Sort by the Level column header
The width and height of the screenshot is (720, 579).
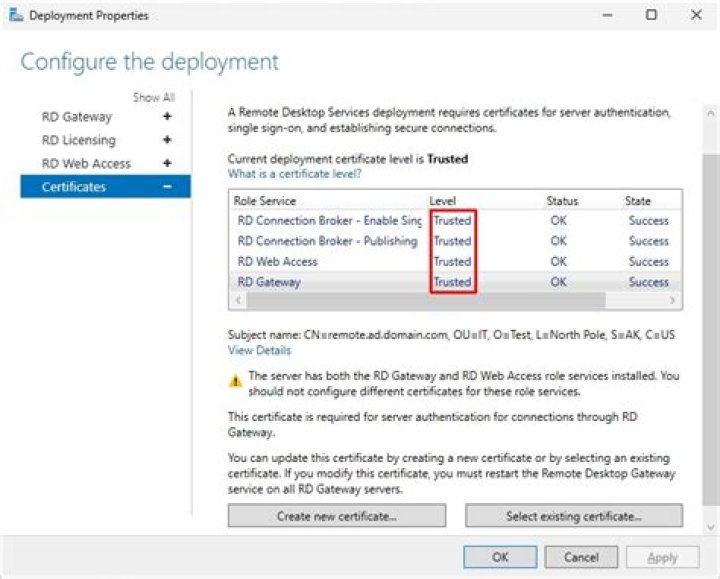tap(442, 201)
